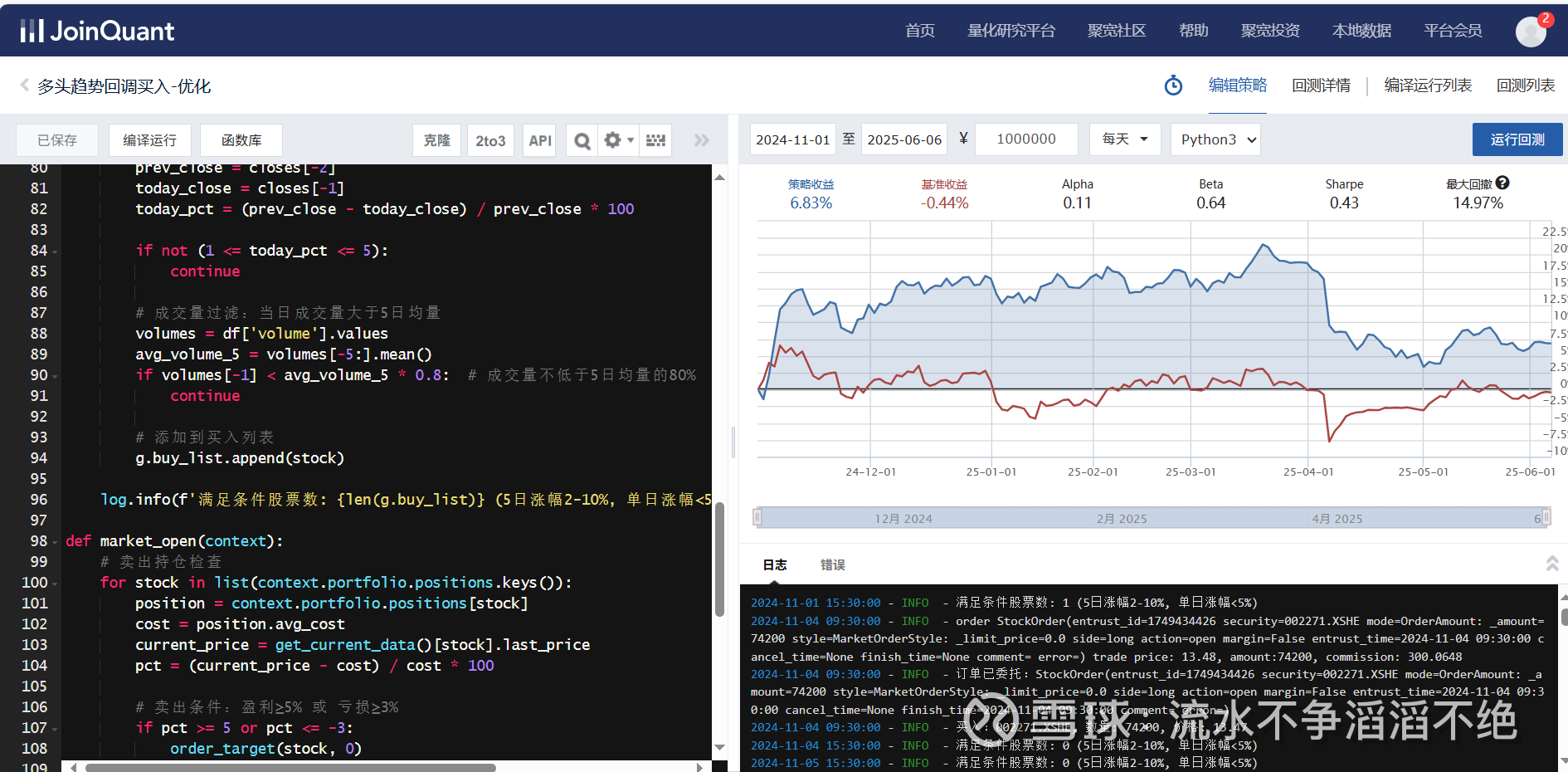This screenshot has height=772, width=1568.
Task: Click the 1000000 initial capital input field
Action: tap(1026, 139)
